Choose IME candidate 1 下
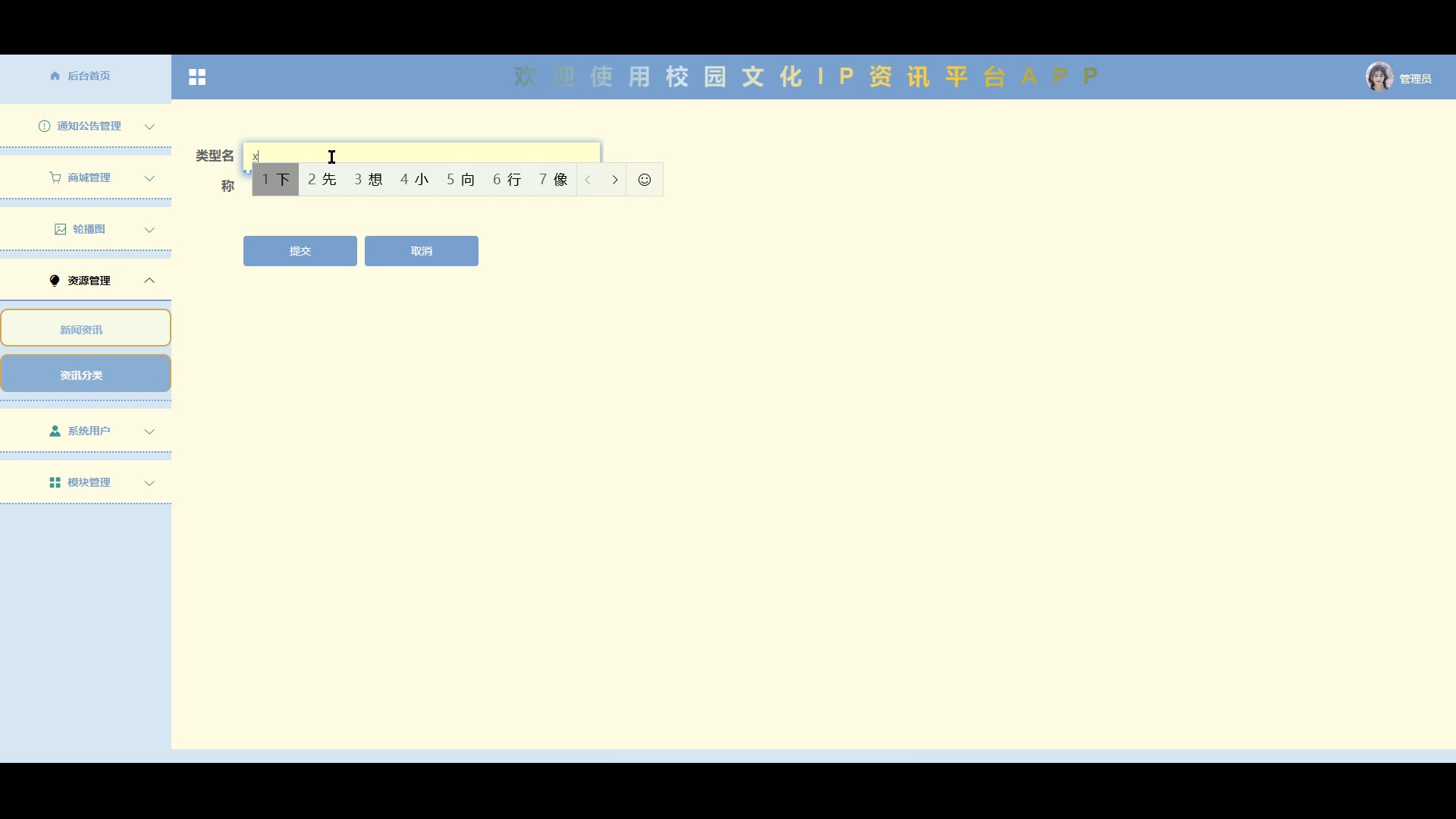 pyautogui.click(x=276, y=180)
